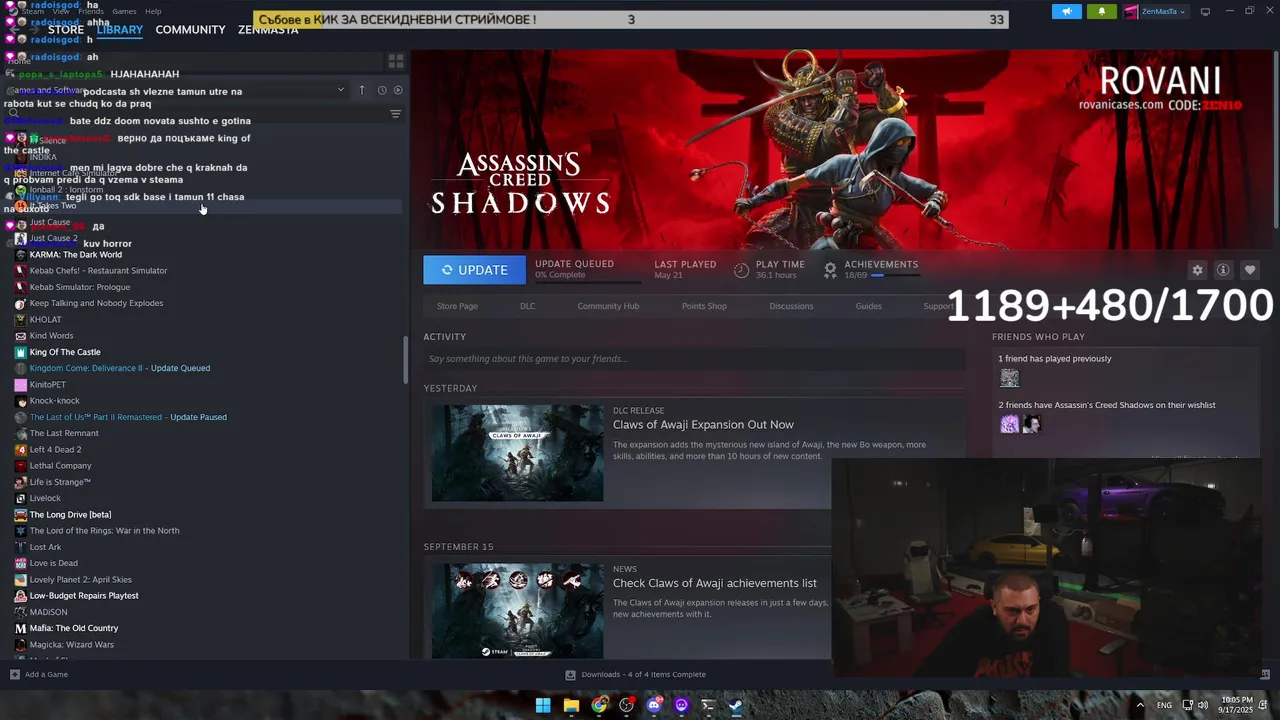
Task: Click second wishlist friend avatar
Action: [x=1031, y=424]
